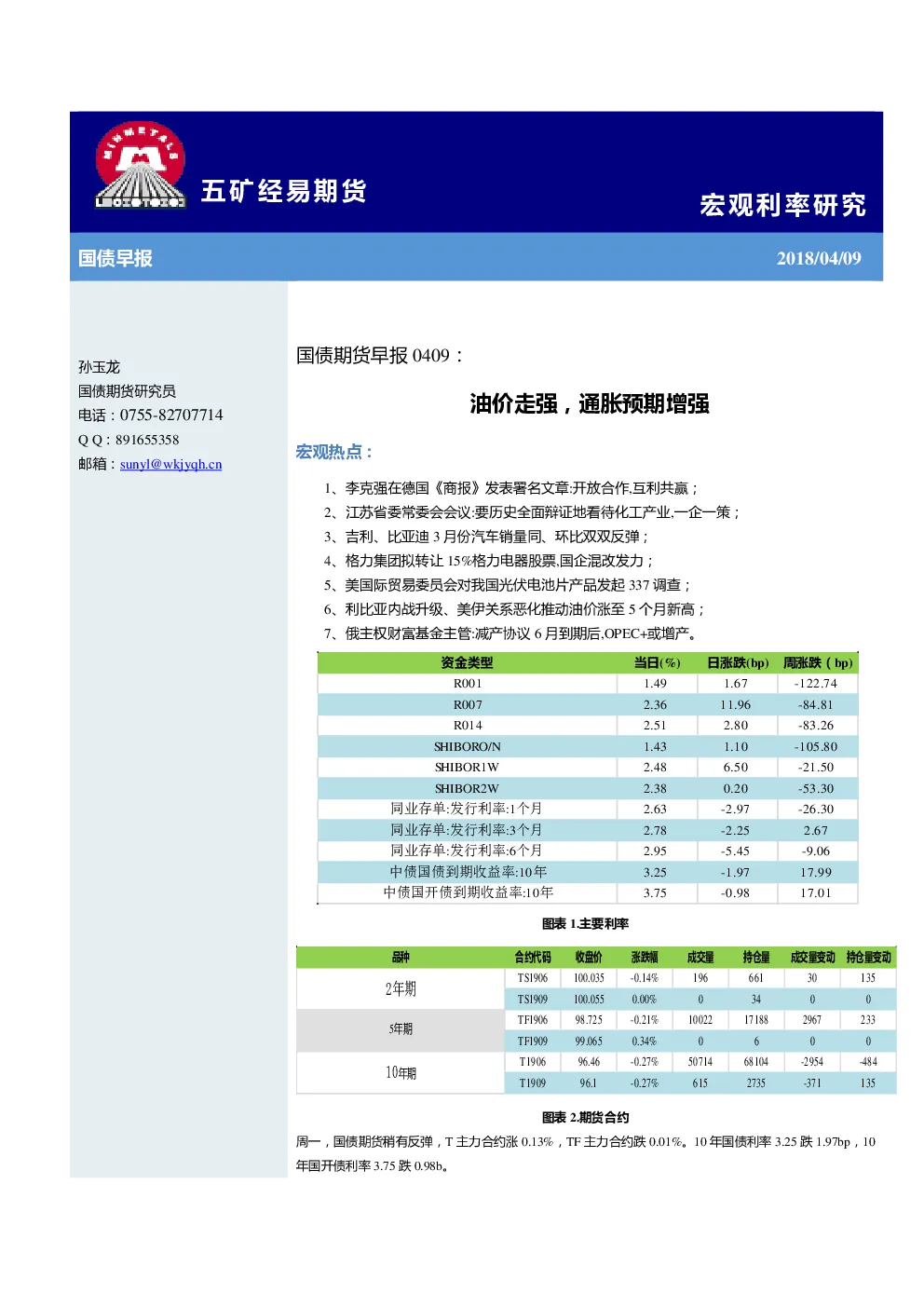Image resolution: width=924 pixels, height=1307 pixels.
Task: Click the 资金类型 column header
Action: click(467, 663)
